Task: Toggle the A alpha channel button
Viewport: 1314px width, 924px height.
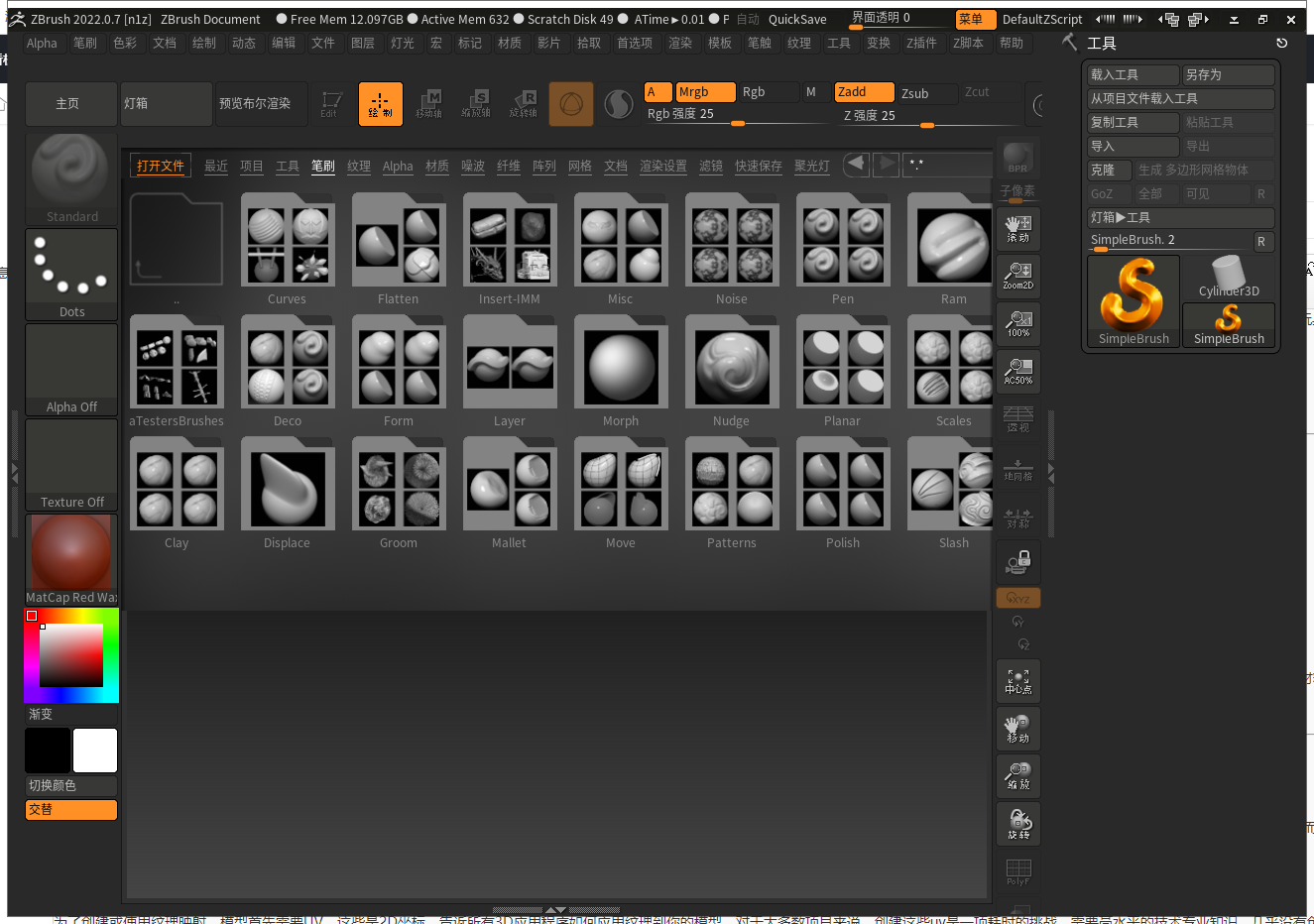Action: (658, 92)
